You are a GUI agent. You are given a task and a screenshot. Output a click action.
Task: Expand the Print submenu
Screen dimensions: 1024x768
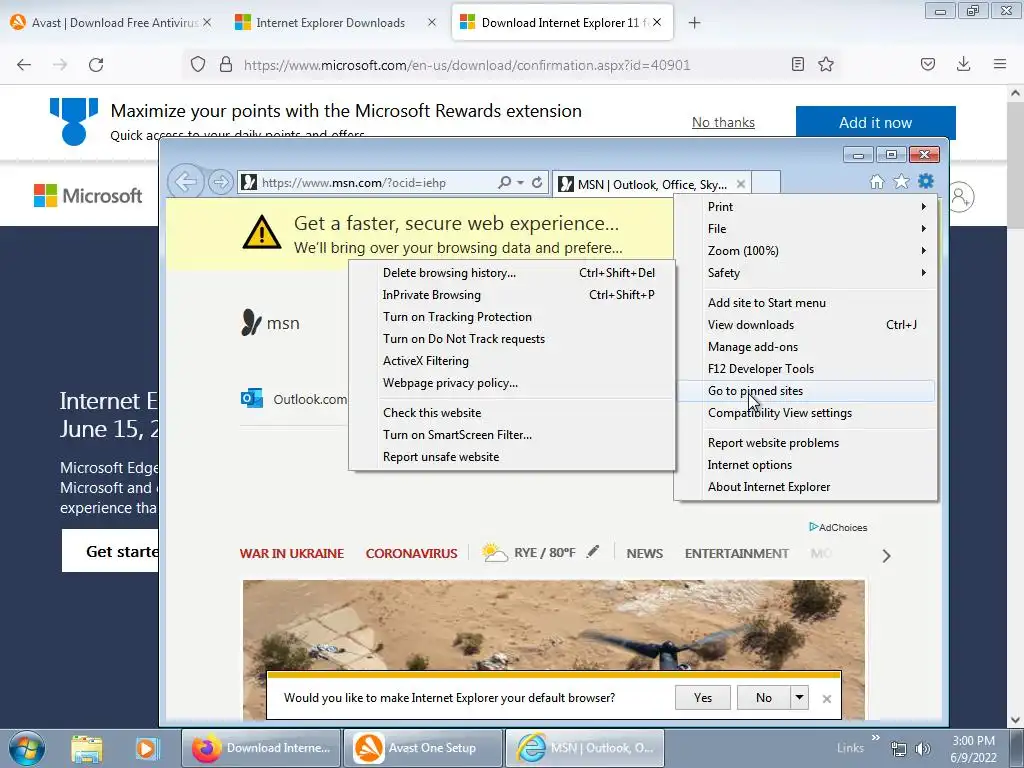[x=806, y=206]
